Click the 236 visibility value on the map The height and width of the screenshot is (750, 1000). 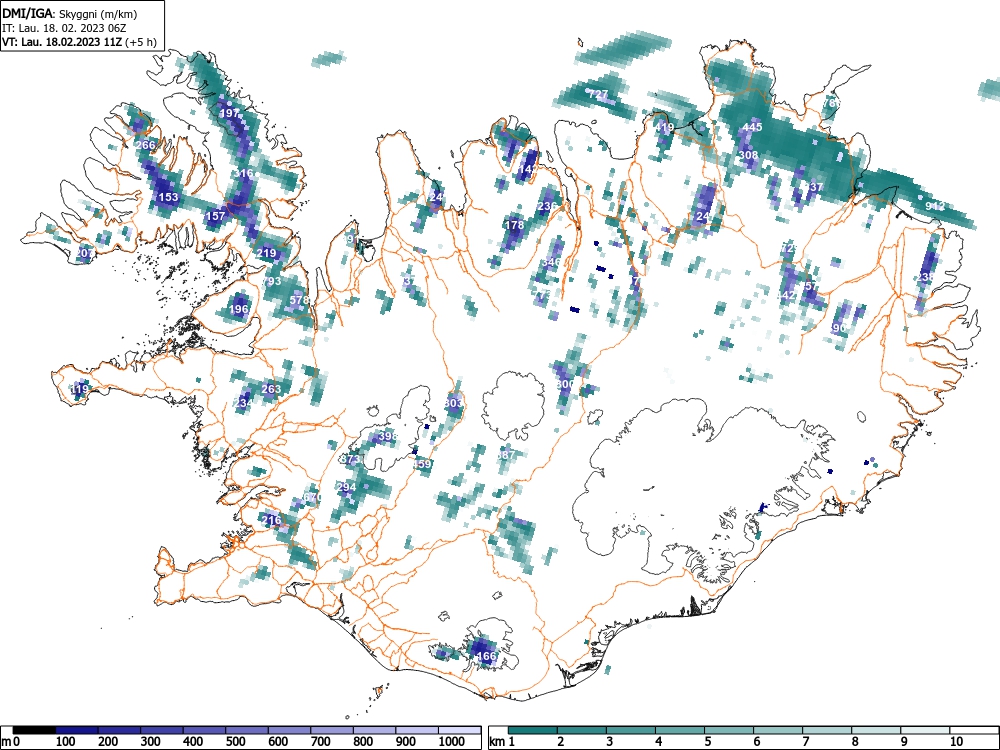point(547,206)
